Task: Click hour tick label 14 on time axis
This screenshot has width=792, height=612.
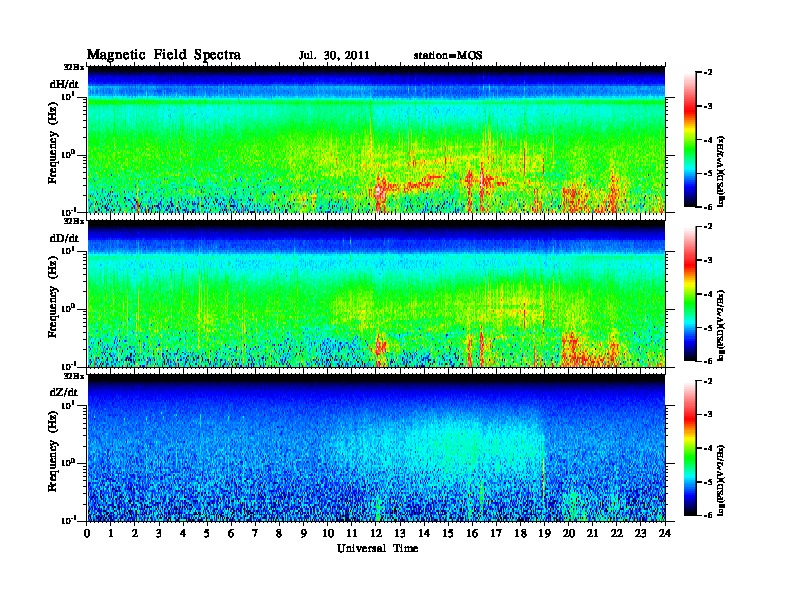Action: point(424,534)
